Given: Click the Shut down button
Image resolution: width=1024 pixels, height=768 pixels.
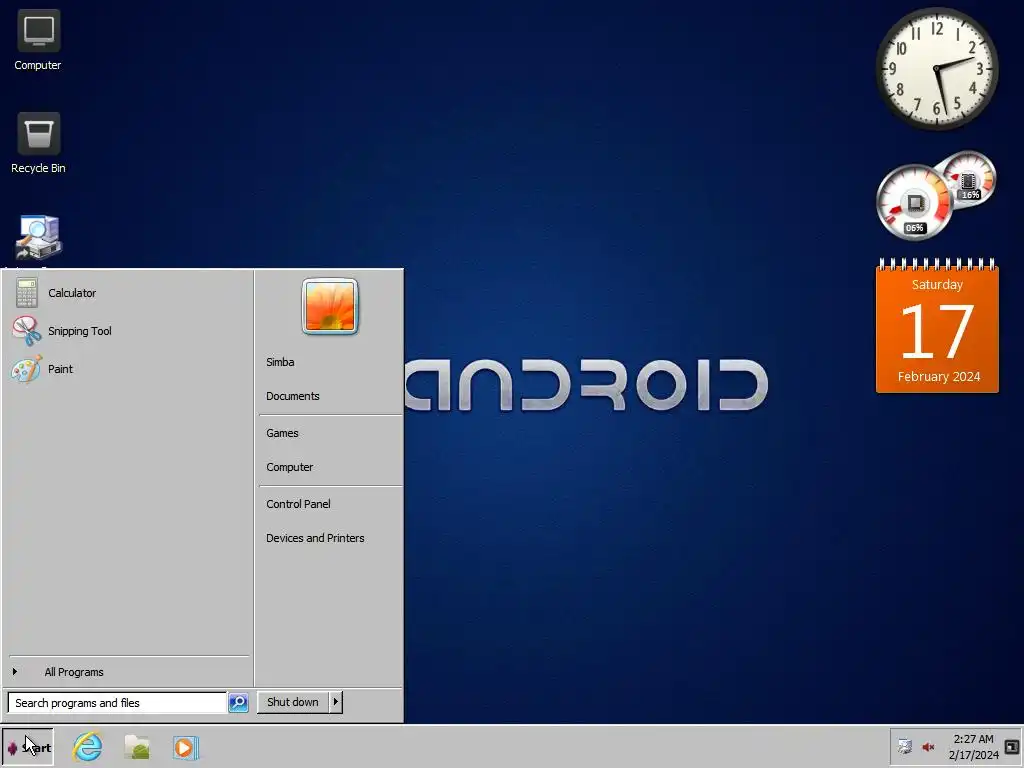Looking at the screenshot, I should point(293,702).
